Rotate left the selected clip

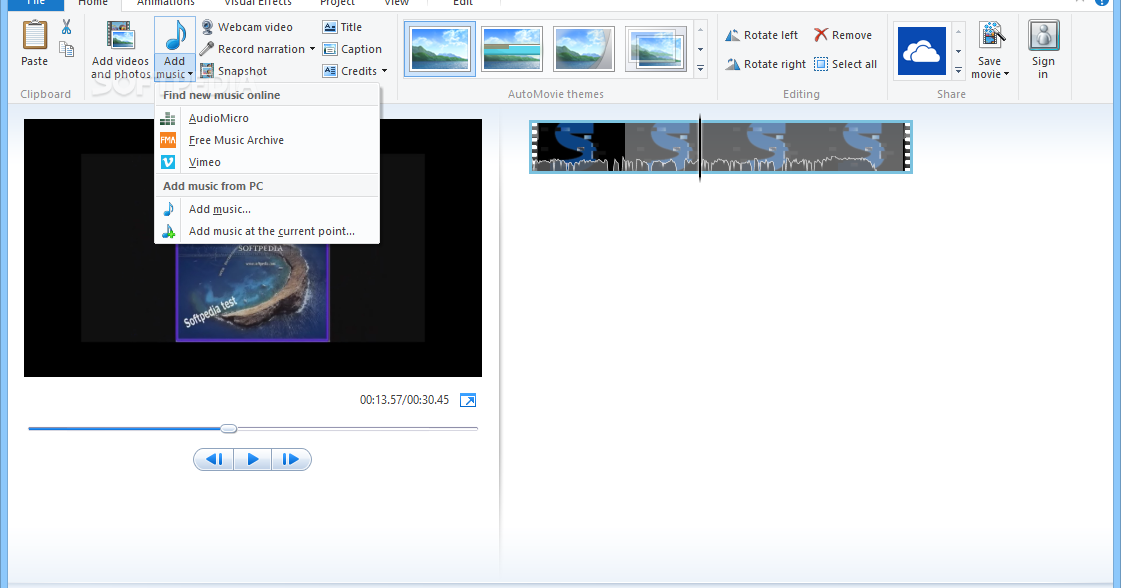[762, 35]
